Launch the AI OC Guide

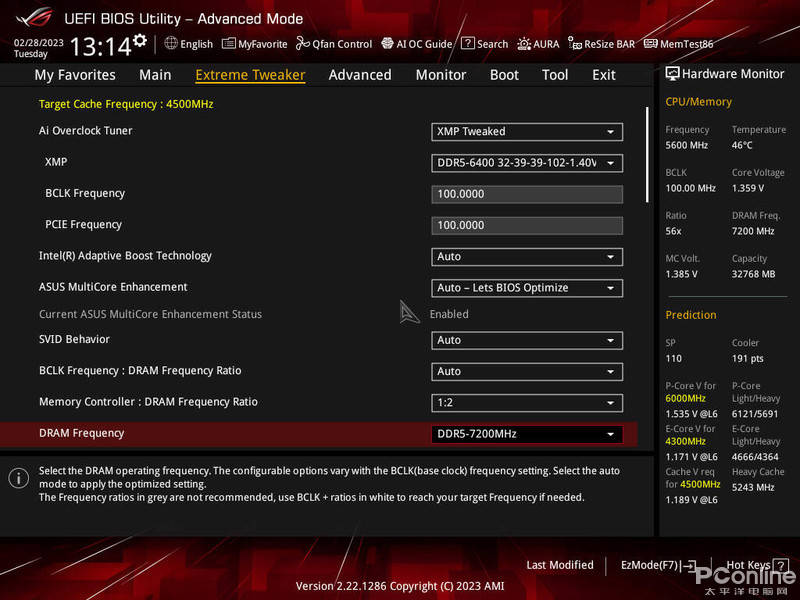[416, 44]
